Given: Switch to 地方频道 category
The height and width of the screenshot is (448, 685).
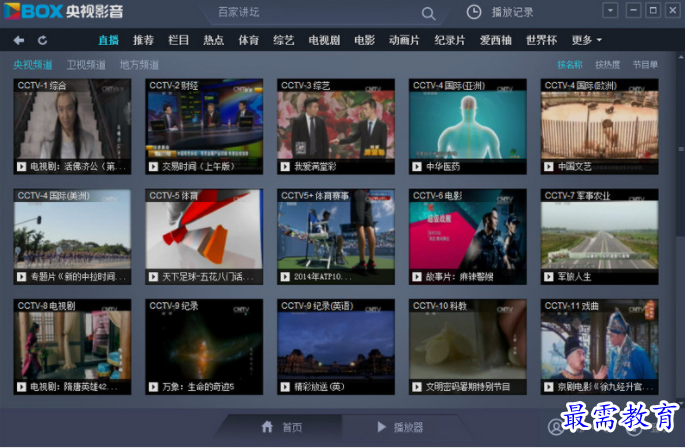Looking at the screenshot, I should pyautogui.click(x=139, y=65).
